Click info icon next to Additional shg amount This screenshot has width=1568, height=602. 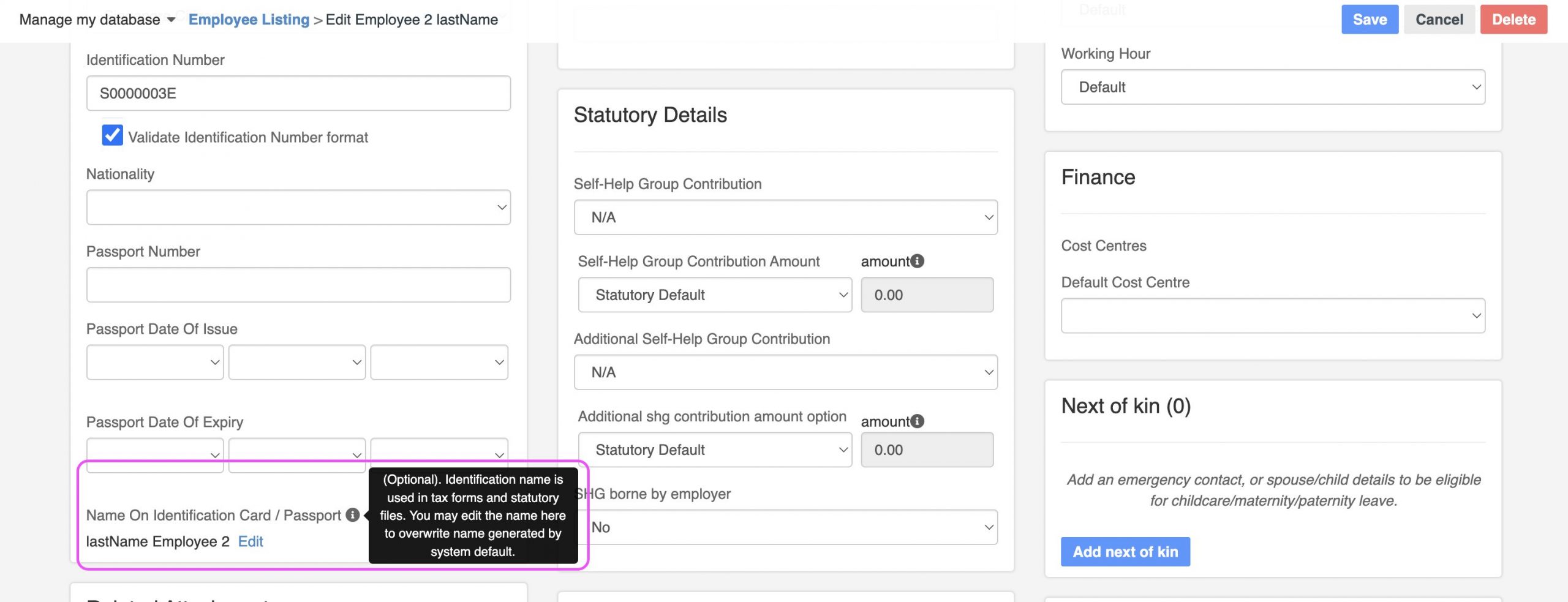coord(917,421)
